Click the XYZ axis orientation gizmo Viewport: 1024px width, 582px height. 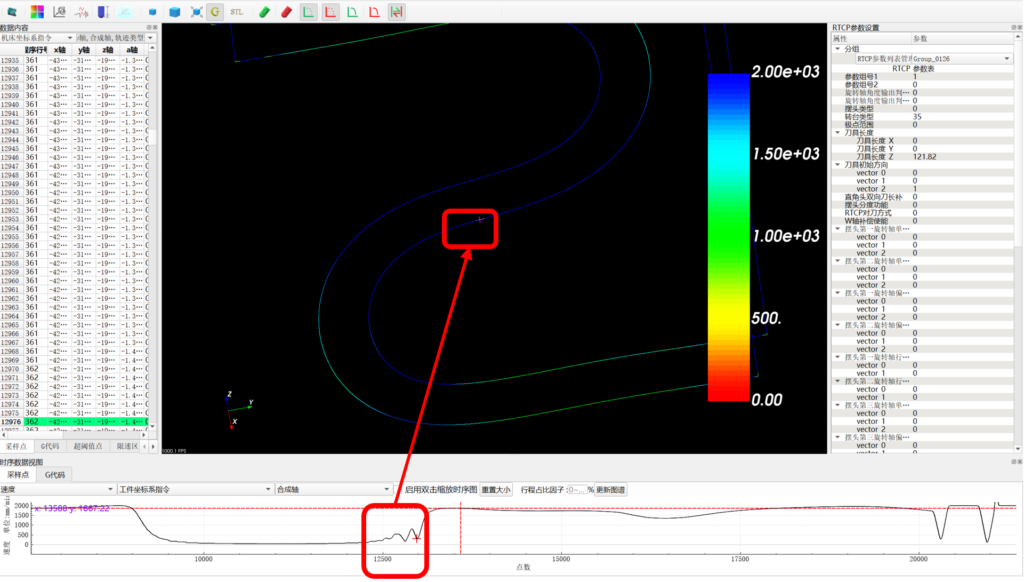tap(238, 410)
